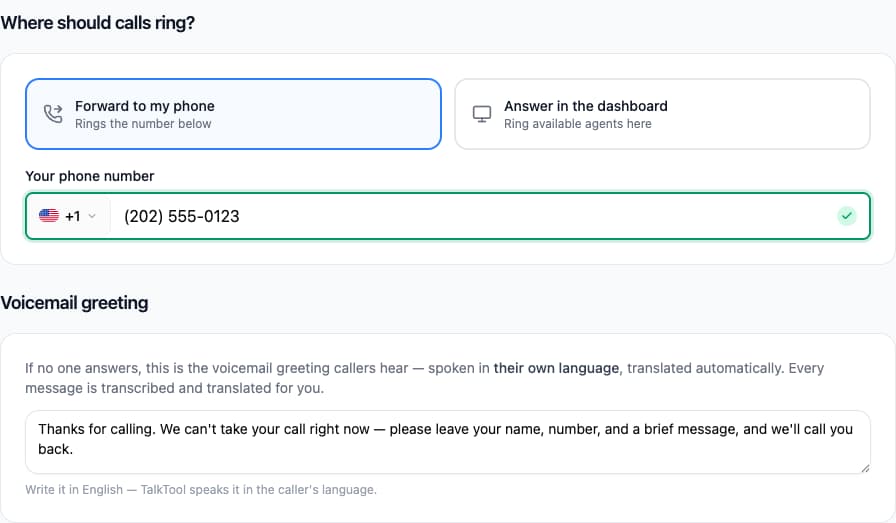
Task: Edit the voicemail greeting text area
Action: point(447,442)
